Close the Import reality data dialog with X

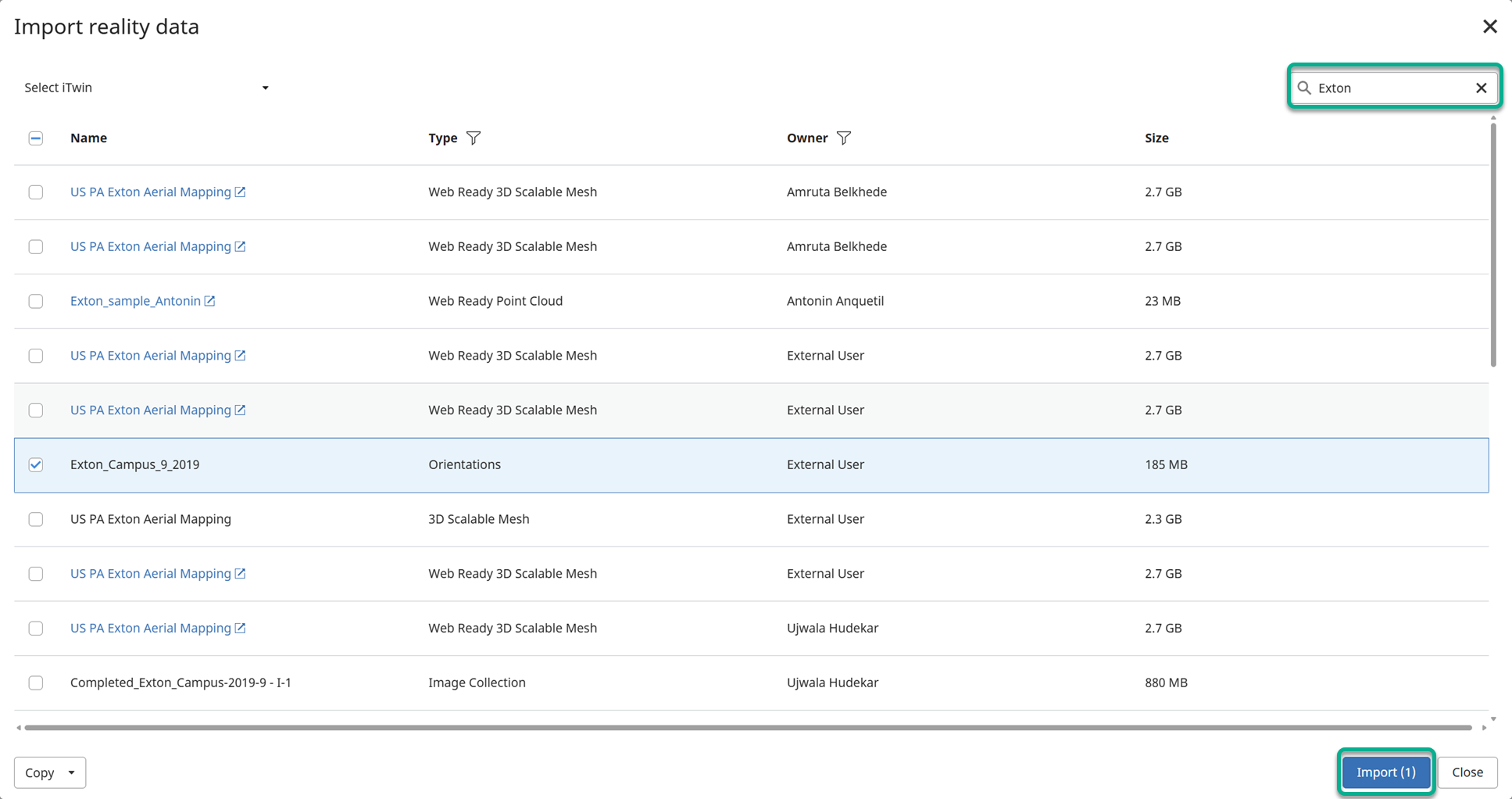click(1489, 27)
